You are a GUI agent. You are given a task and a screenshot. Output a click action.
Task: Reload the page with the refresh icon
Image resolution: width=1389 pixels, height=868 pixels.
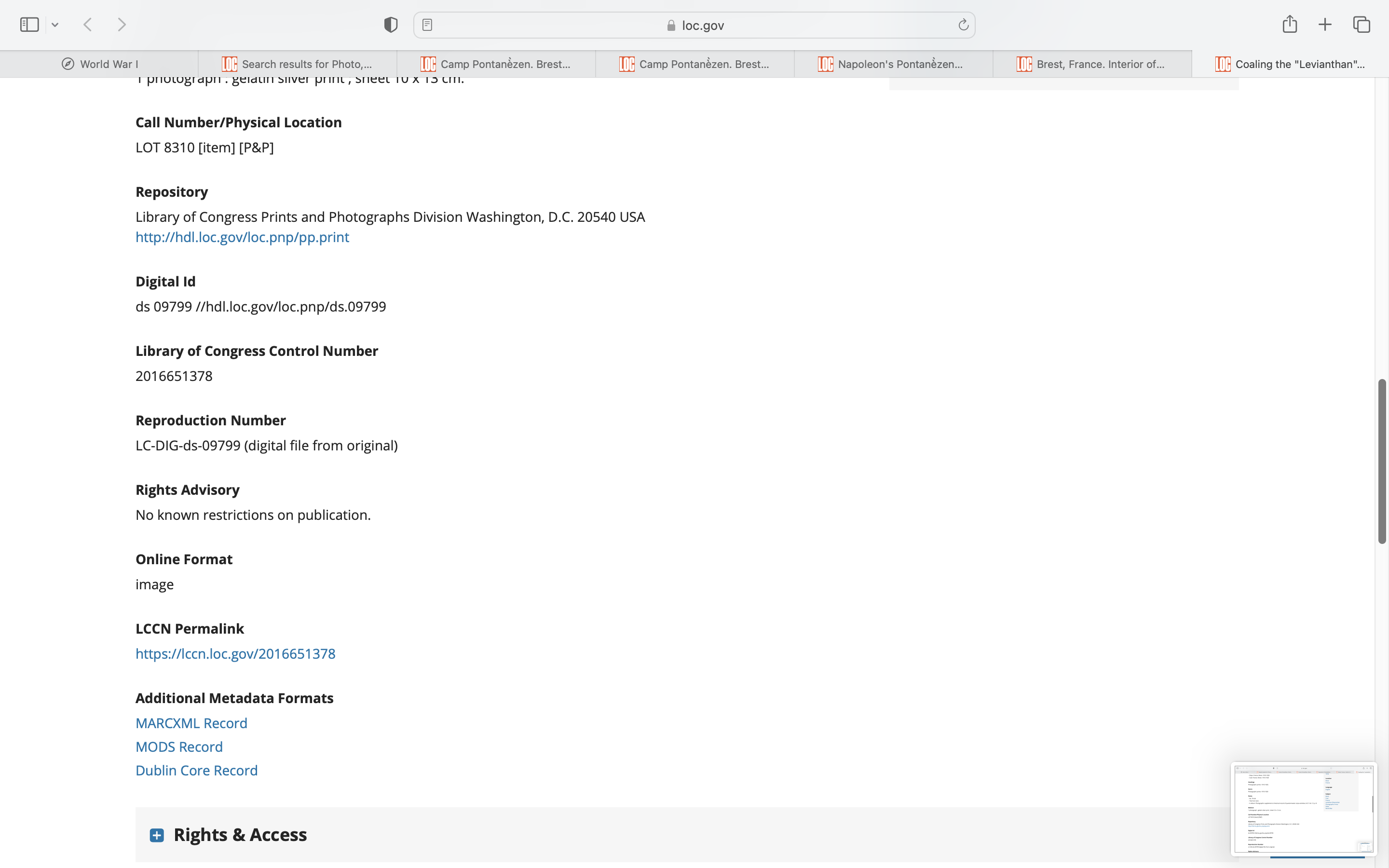963,25
